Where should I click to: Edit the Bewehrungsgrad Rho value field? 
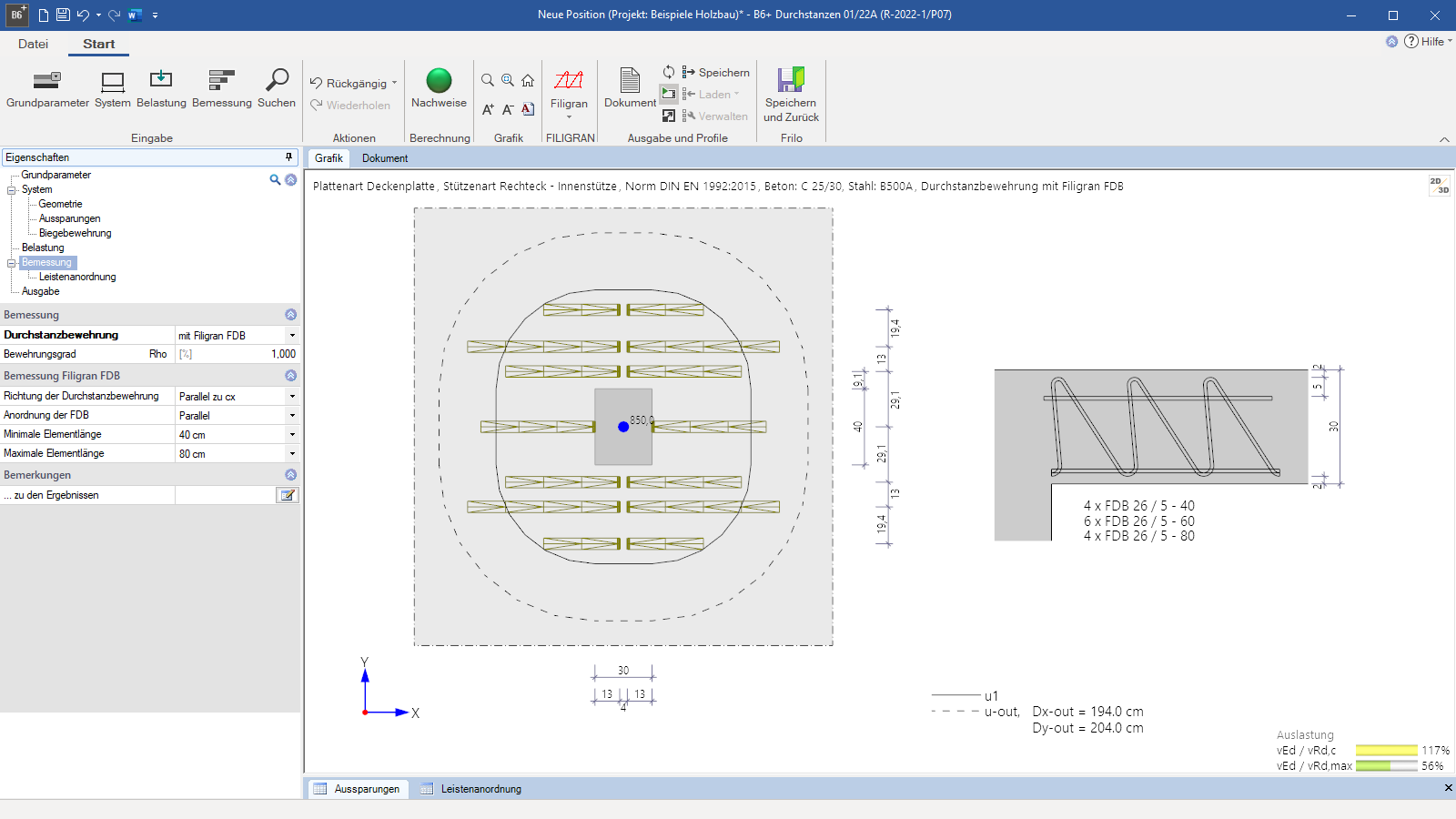(238, 355)
